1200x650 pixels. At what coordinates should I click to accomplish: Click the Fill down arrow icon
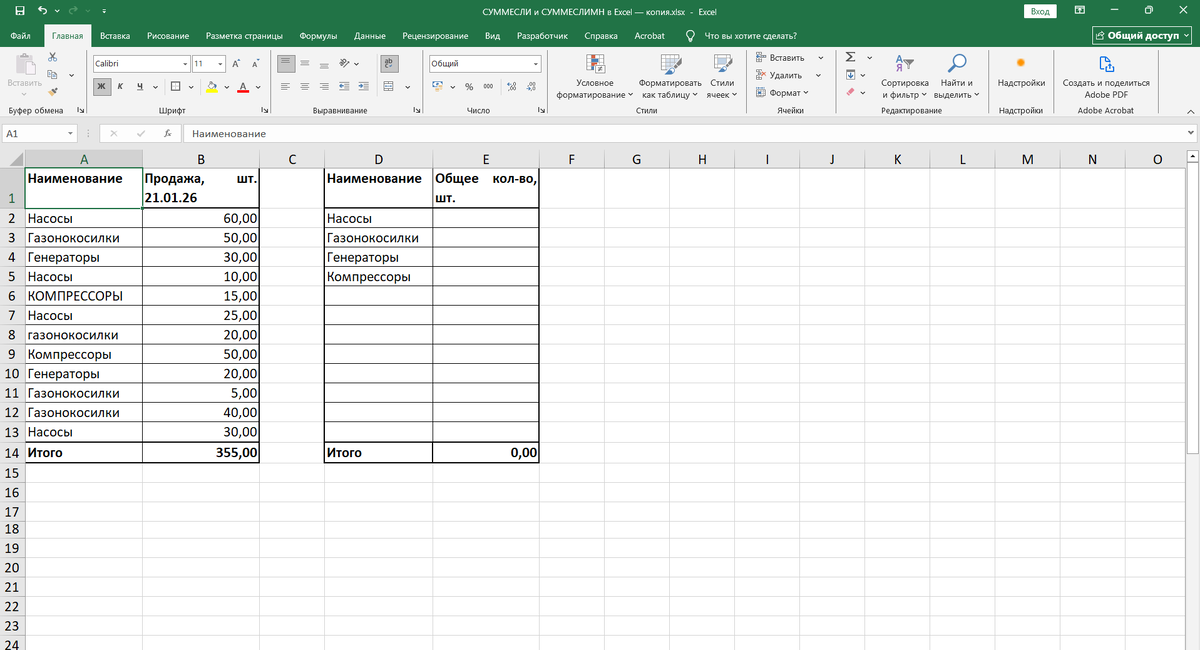tap(850, 75)
